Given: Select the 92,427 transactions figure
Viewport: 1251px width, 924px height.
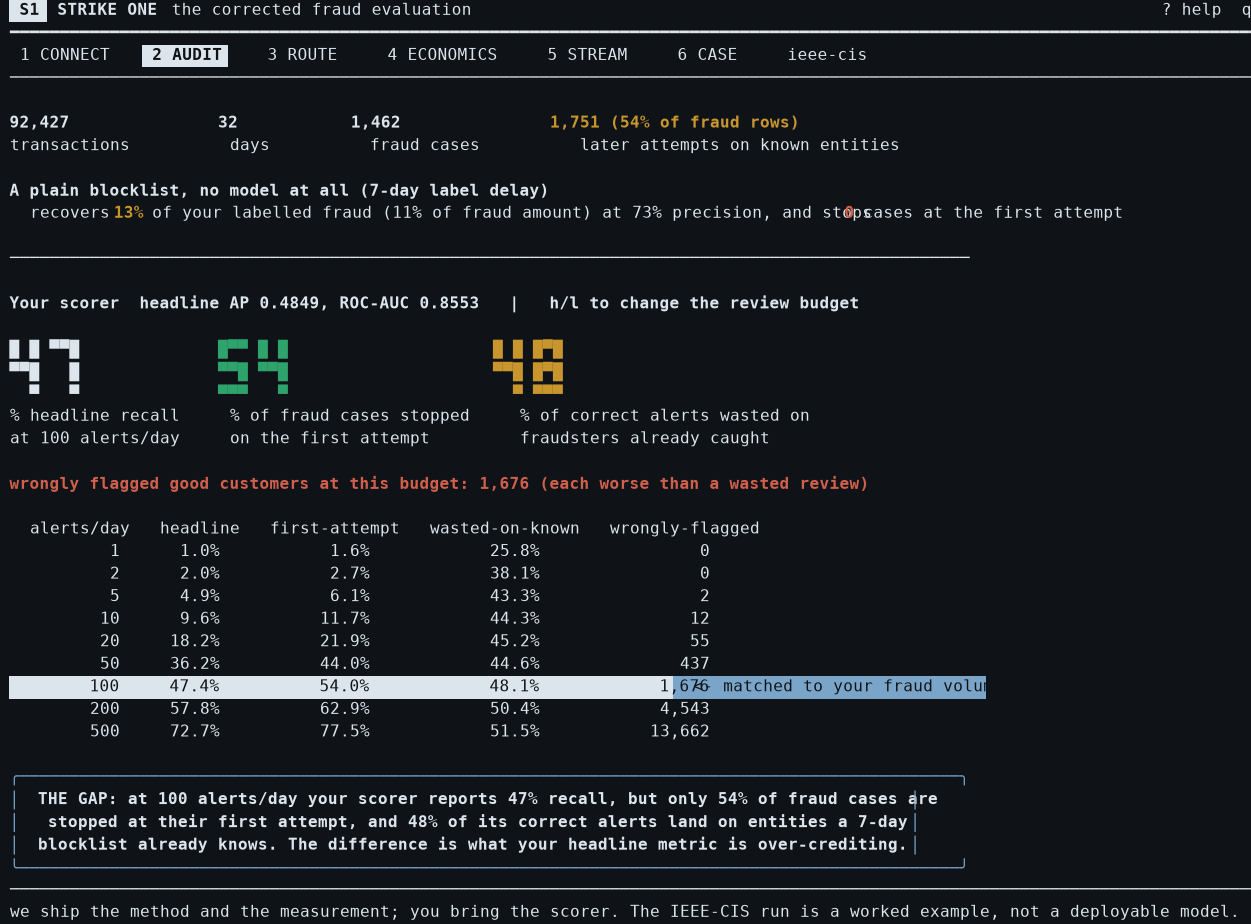Looking at the screenshot, I should click(x=39, y=122).
